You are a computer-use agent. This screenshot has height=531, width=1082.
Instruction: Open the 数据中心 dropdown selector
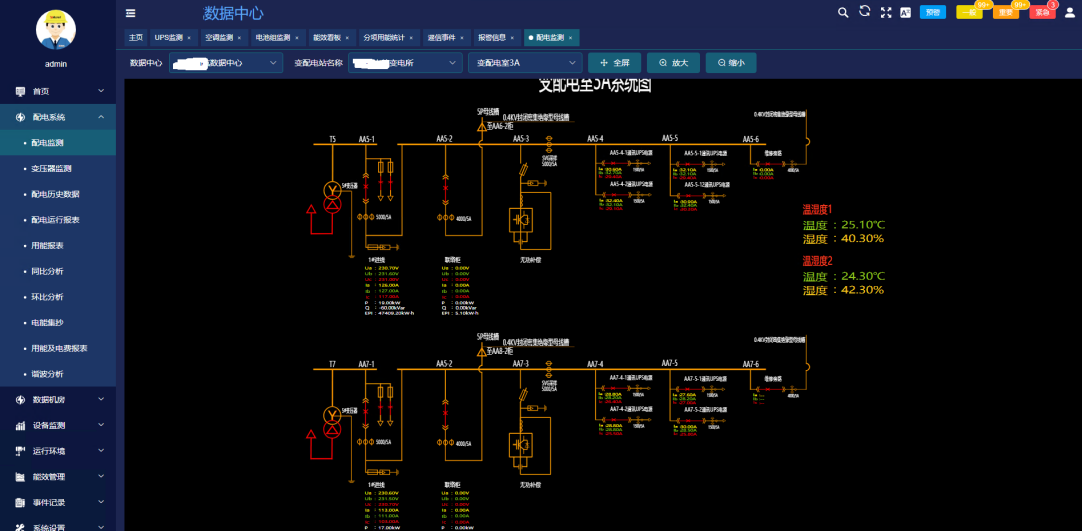pyautogui.click(x=226, y=63)
